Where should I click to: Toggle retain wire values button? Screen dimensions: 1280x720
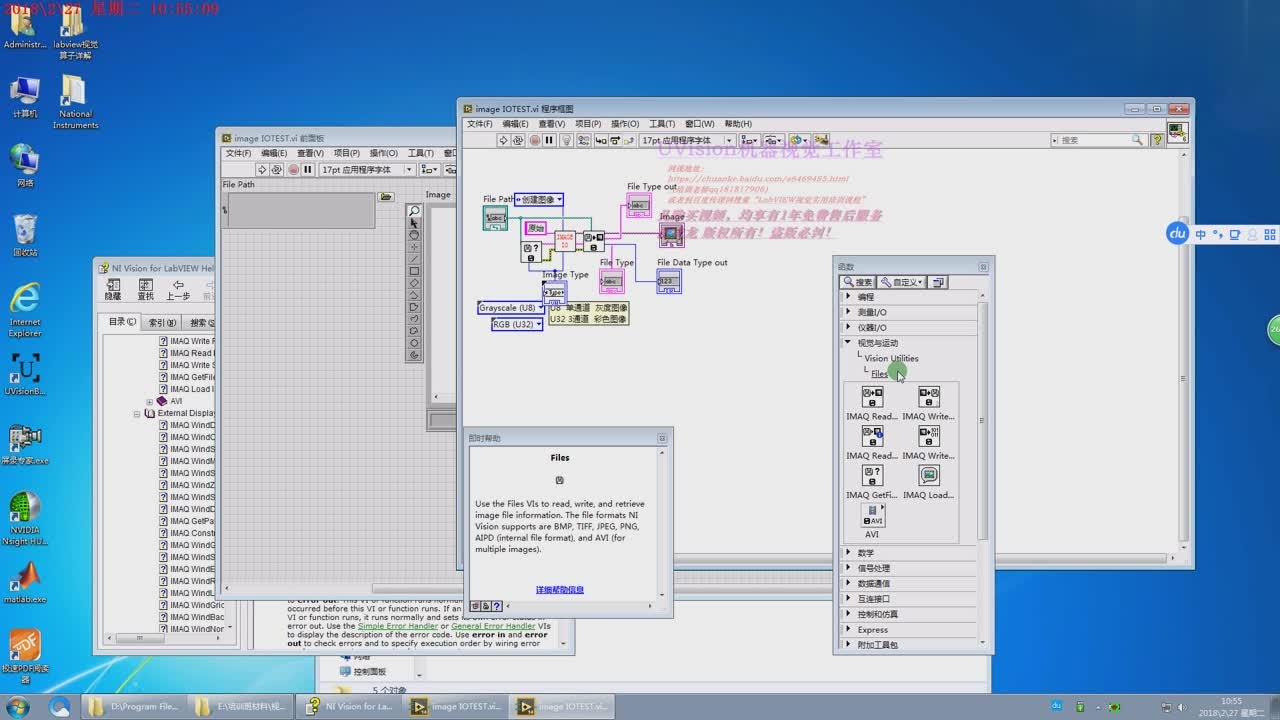(x=583, y=140)
